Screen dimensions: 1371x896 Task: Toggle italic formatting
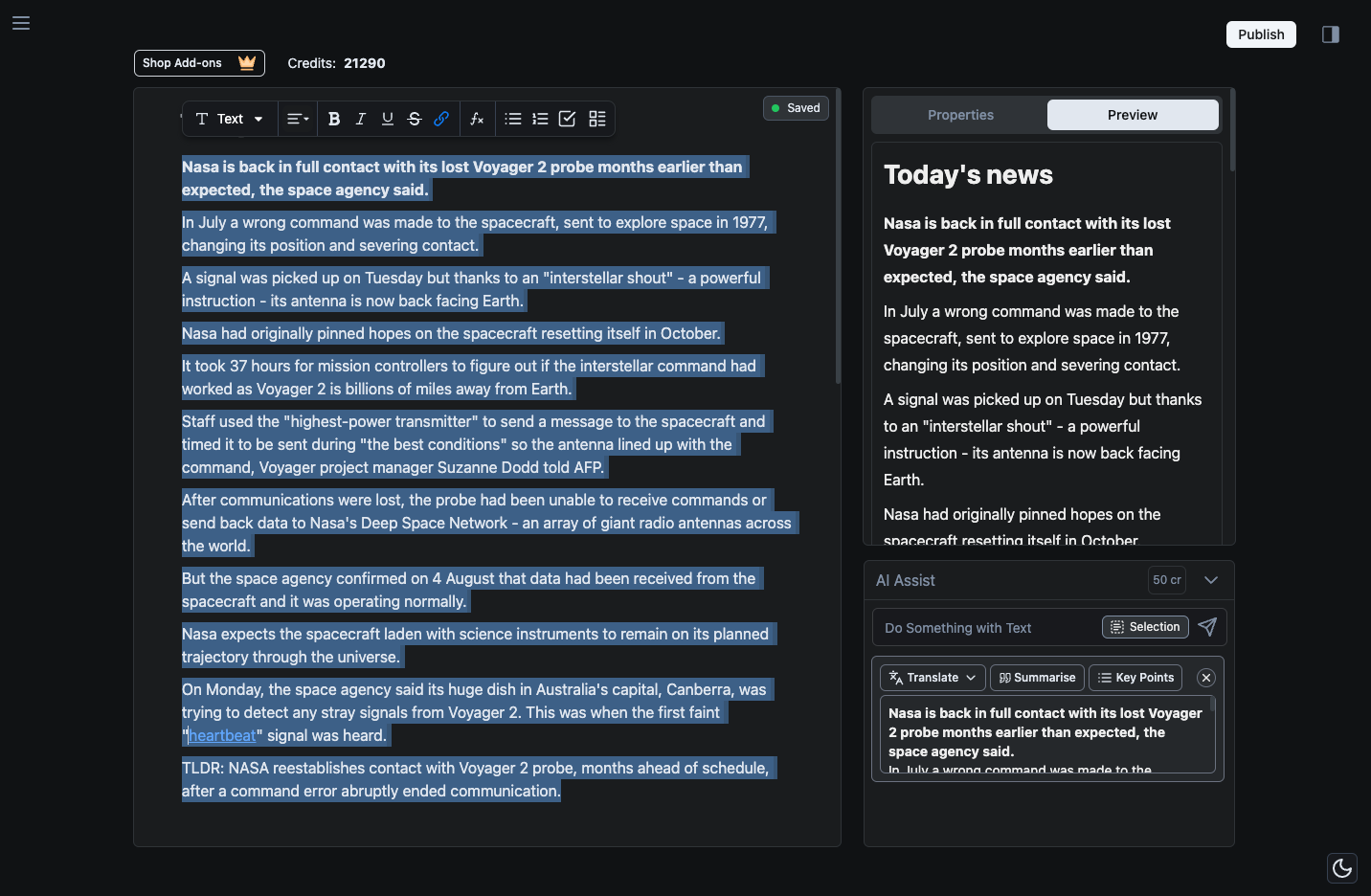click(x=361, y=119)
